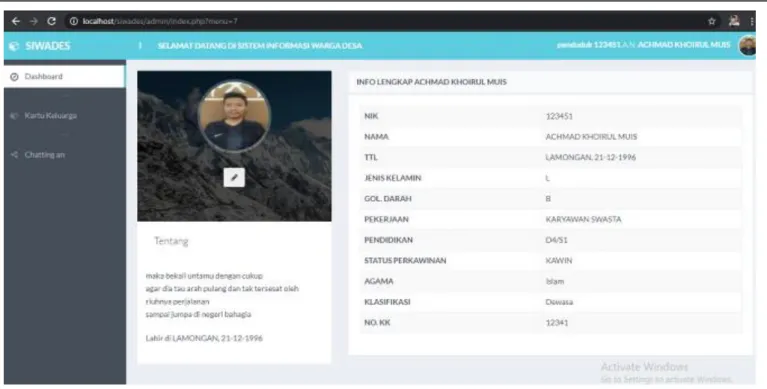
Task: Click the SIWADES brand title
Action: pos(47,46)
